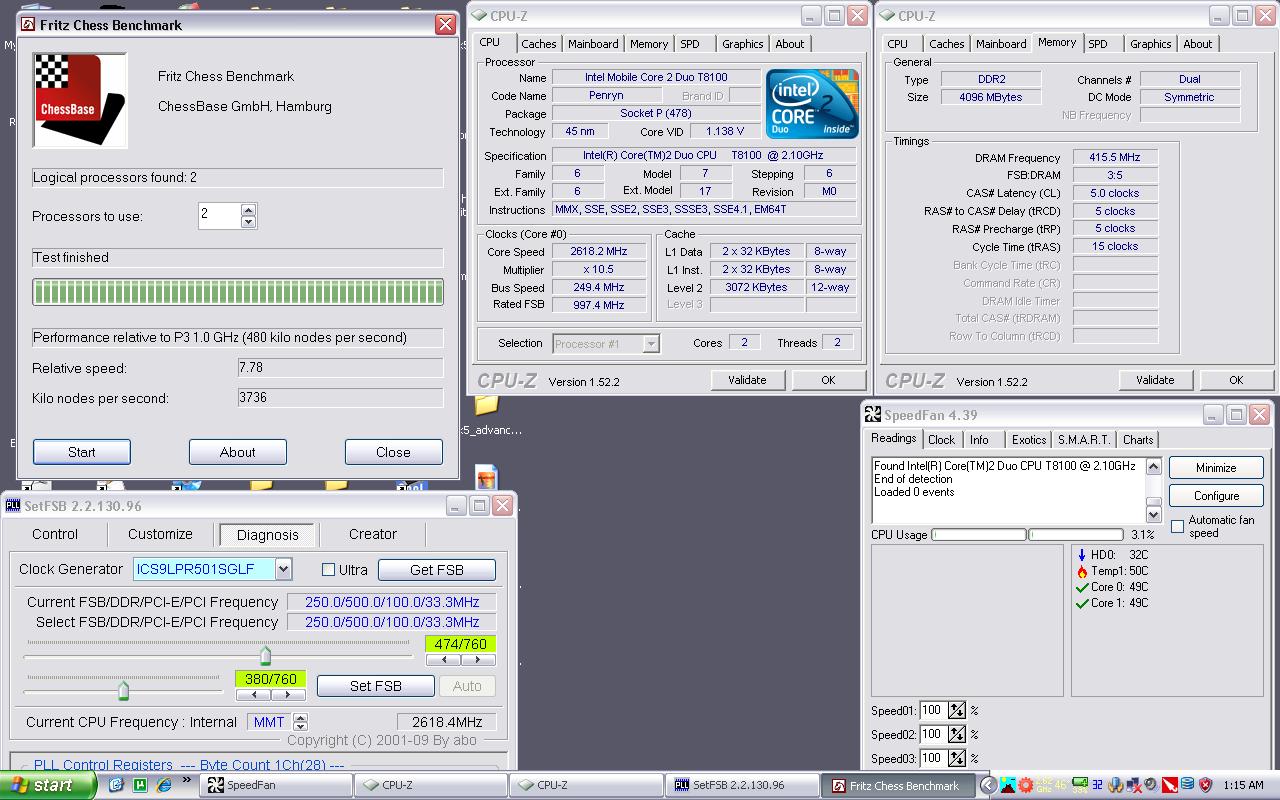This screenshot has width=1280, height=800.
Task: Open the Graphics tab in memory CPU-Z window
Action: [x=1151, y=44]
